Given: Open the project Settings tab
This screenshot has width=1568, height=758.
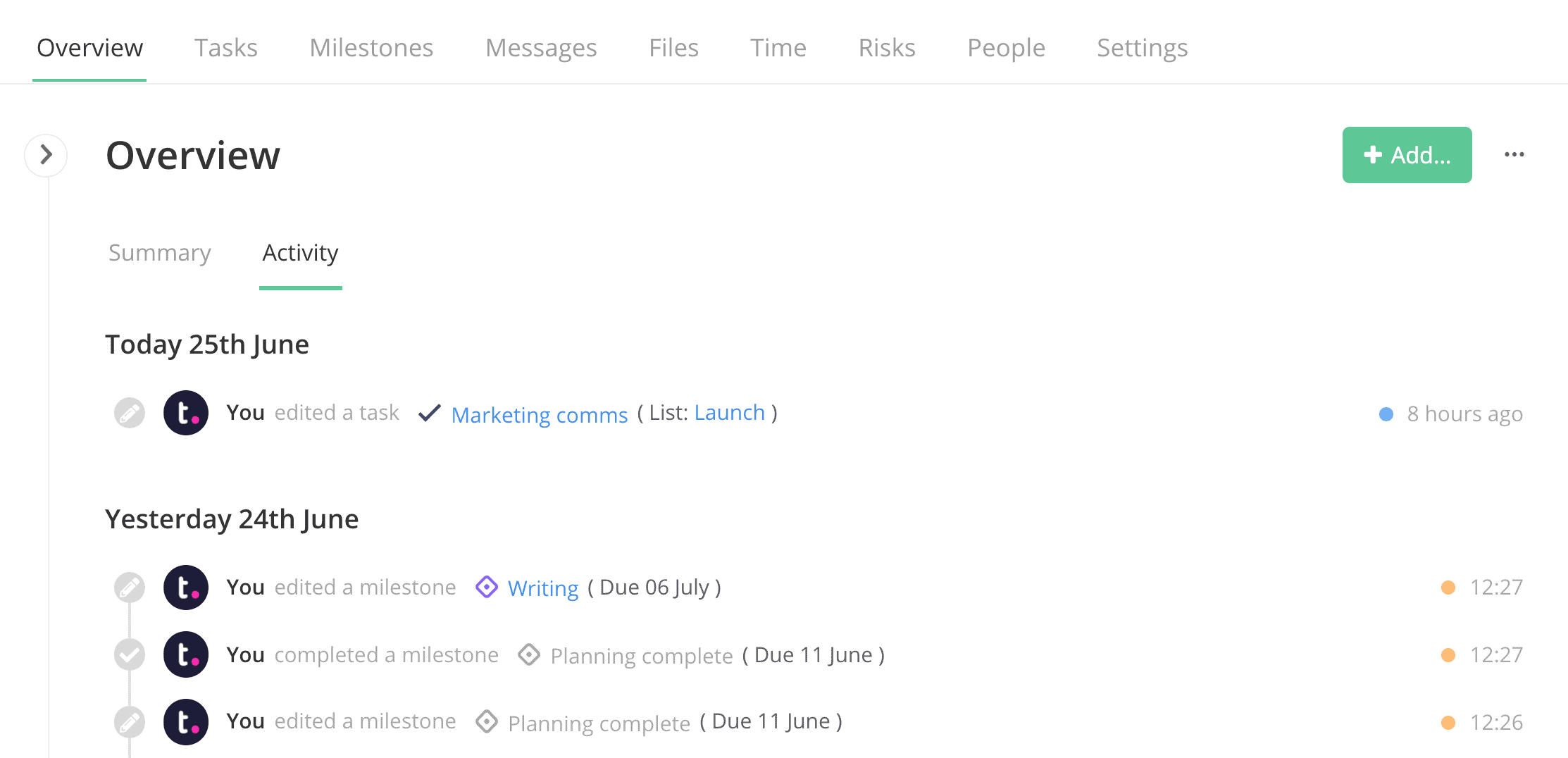Looking at the screenshot, I should point(1142,48).
